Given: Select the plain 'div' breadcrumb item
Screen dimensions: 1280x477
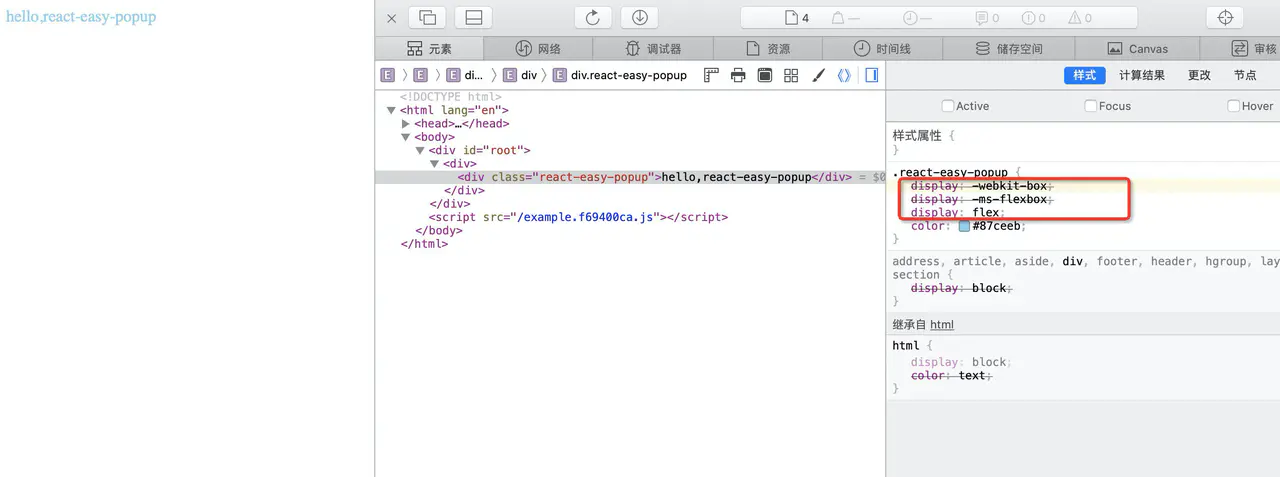Looking at the screenshot, I should click(520, 75).
